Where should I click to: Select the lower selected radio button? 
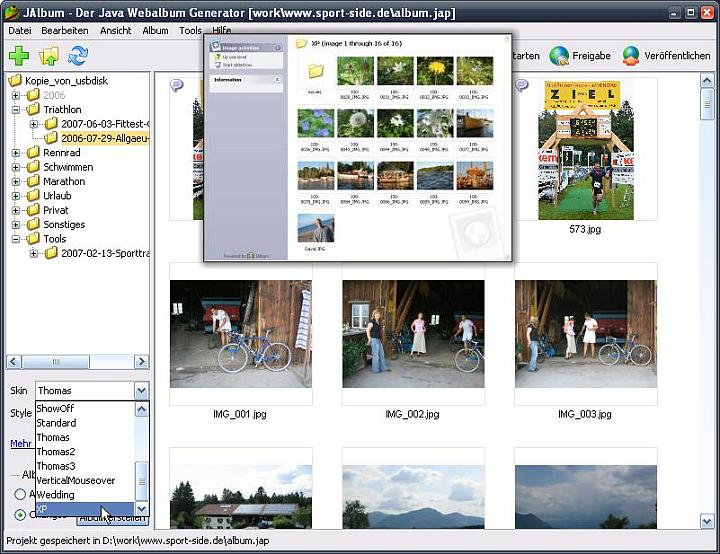[x=20, y=515]
